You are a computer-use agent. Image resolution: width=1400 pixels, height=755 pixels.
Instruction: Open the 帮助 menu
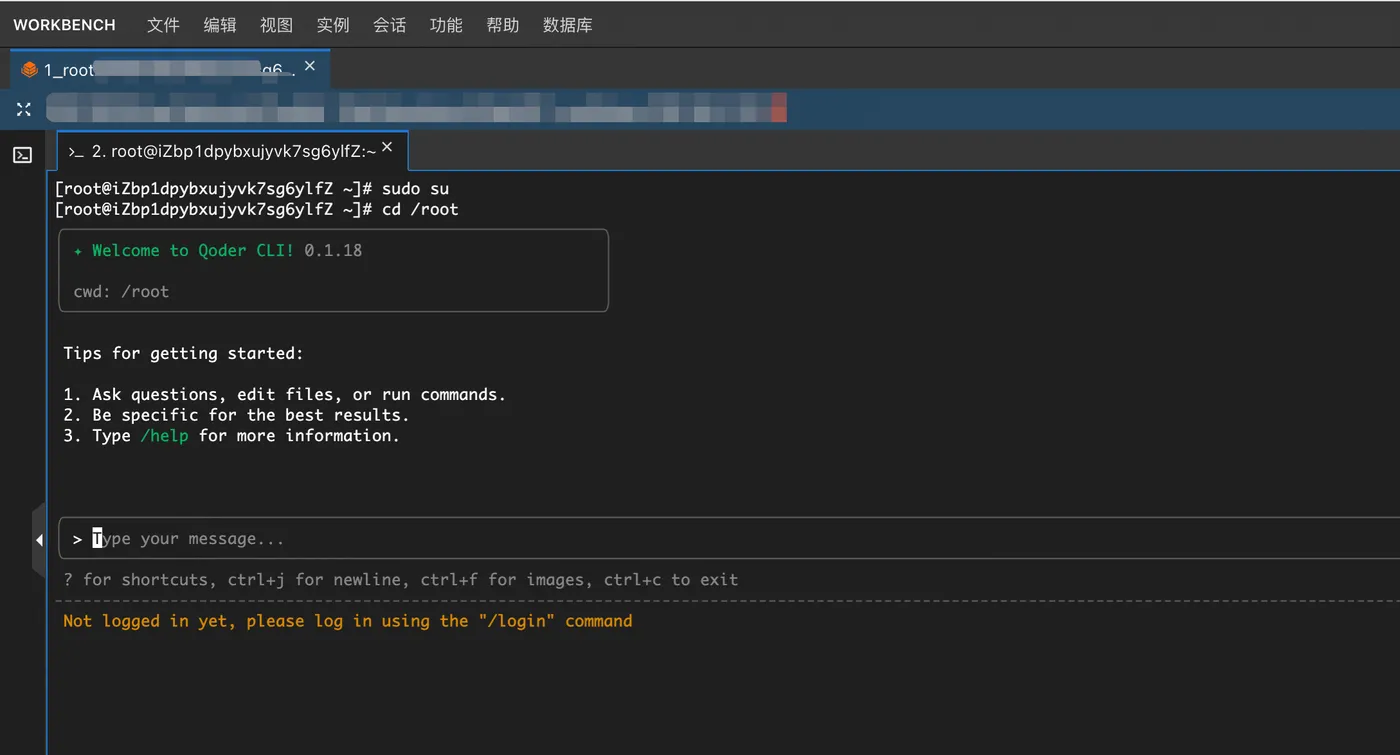click(x=503, y=25)
